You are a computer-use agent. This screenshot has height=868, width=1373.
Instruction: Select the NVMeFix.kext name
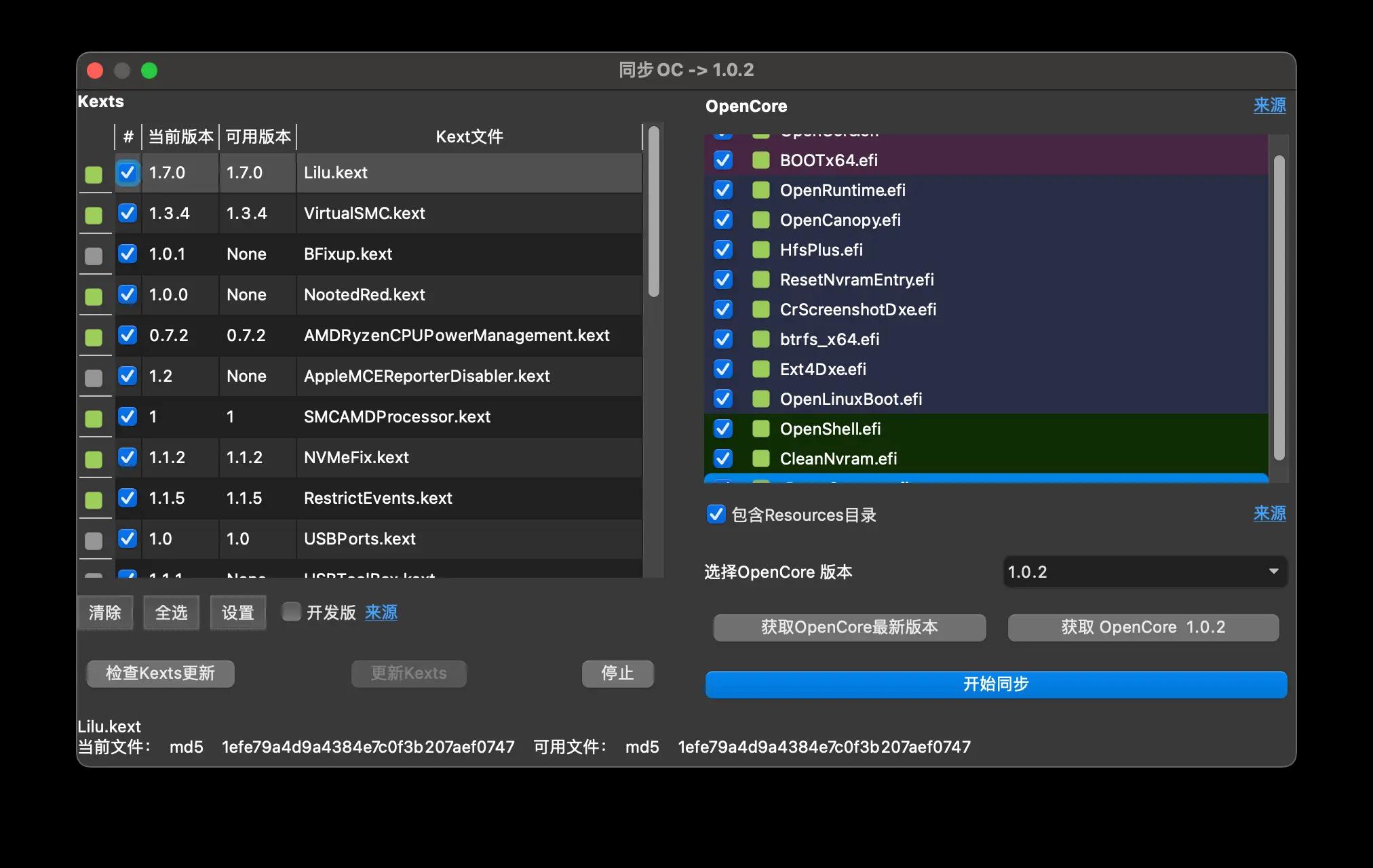click(x=356, y=457)
